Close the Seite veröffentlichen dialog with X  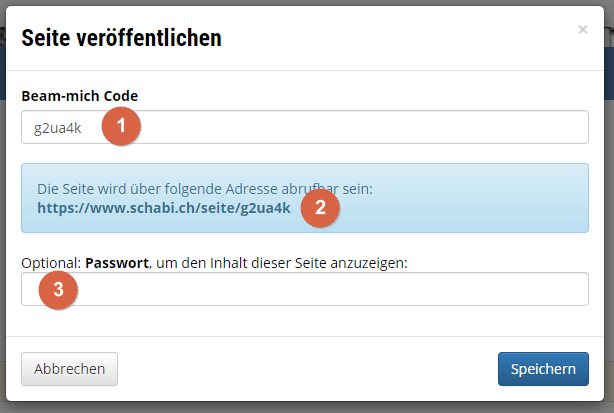[x=583, y=29]
